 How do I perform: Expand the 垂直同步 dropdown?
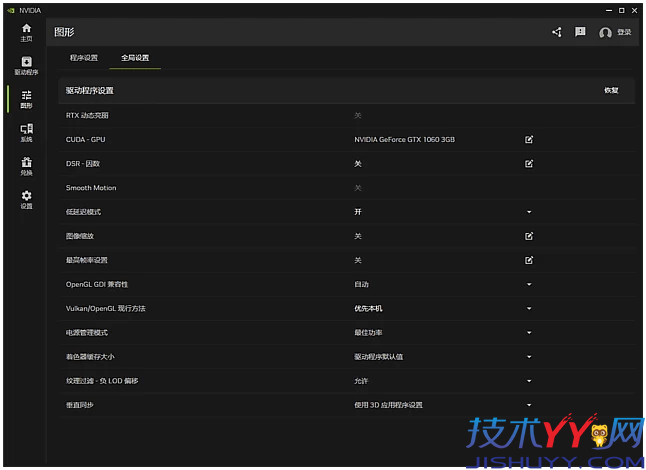(529, 405)
